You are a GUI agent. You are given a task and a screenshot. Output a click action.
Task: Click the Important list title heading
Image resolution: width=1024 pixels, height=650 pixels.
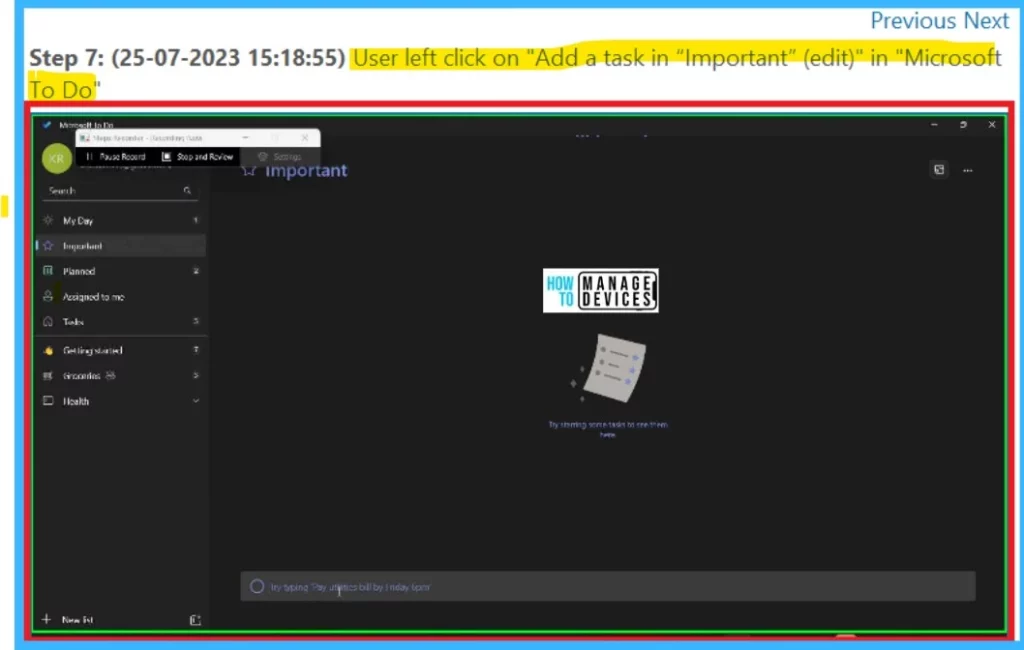[306, 171]
